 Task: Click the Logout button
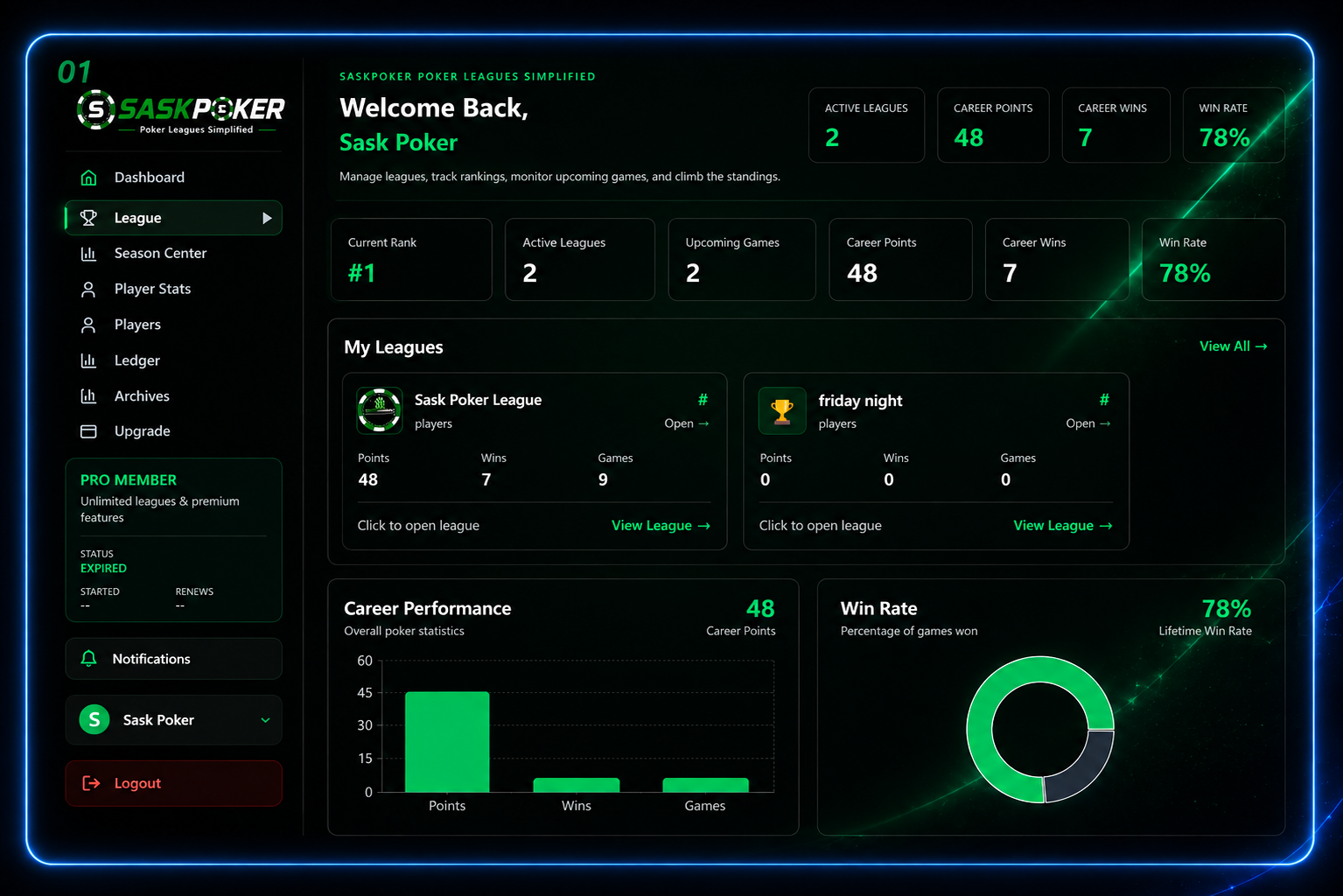click(173, 783)
